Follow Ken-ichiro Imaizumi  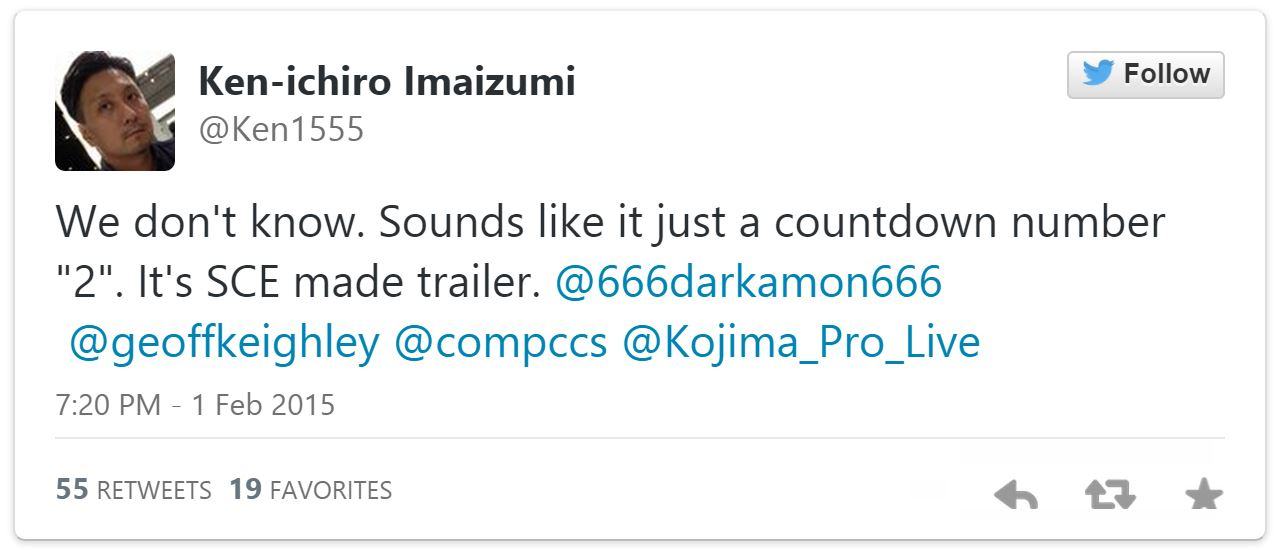point(1146,75)
